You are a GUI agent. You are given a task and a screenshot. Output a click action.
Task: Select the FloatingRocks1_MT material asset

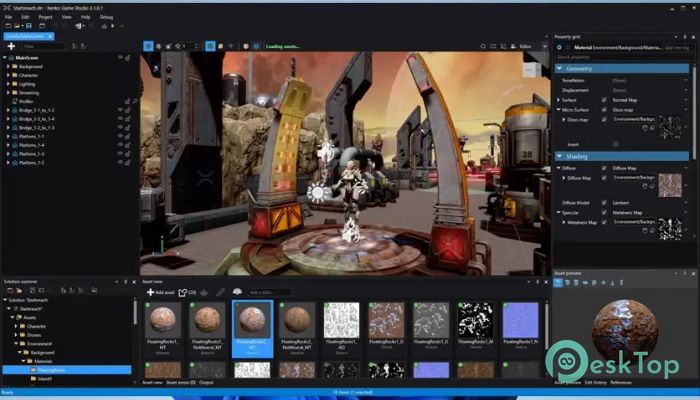tap(163, 329)
